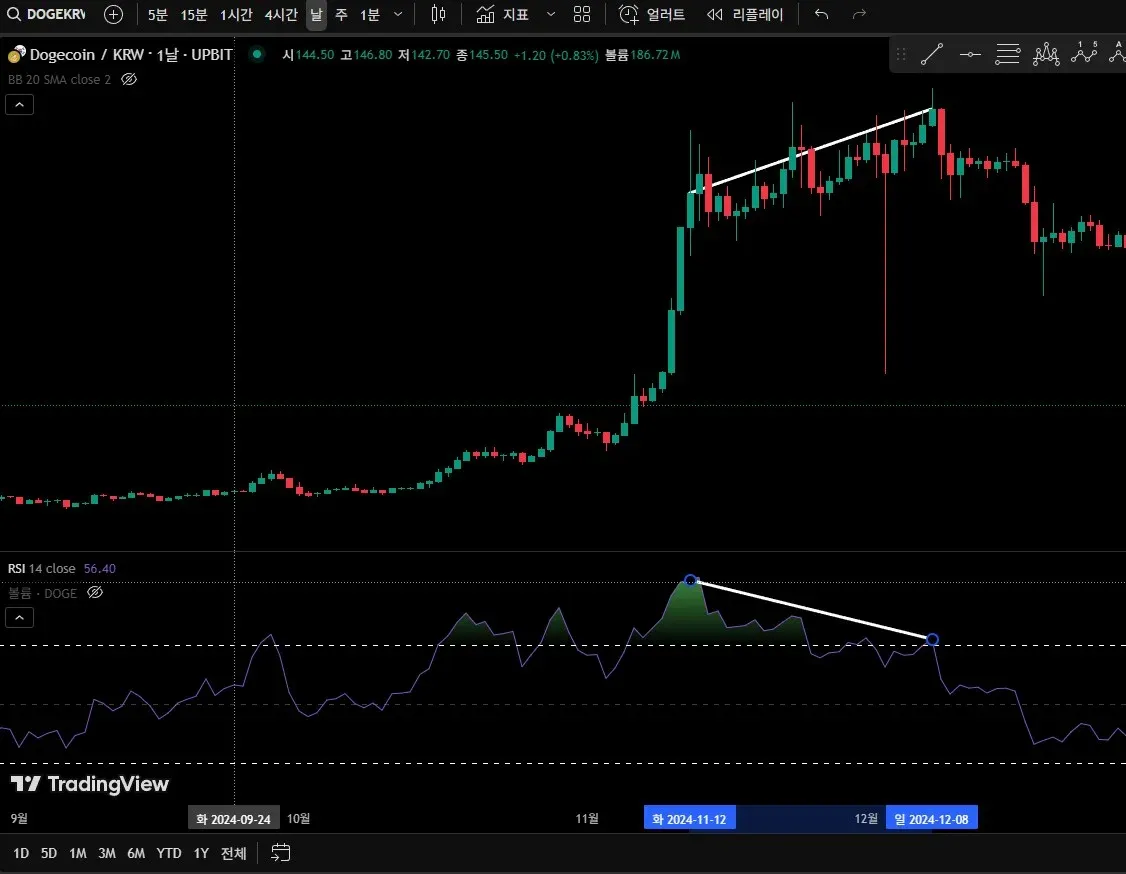
Task: Open the go-to-date calendar icon
Action: click(x=280, y=852)
